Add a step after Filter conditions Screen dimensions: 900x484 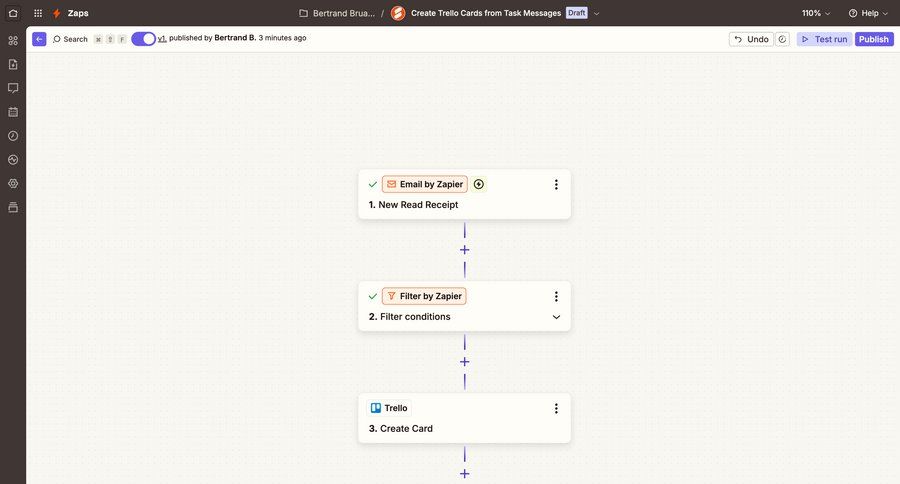pos(464,362)
